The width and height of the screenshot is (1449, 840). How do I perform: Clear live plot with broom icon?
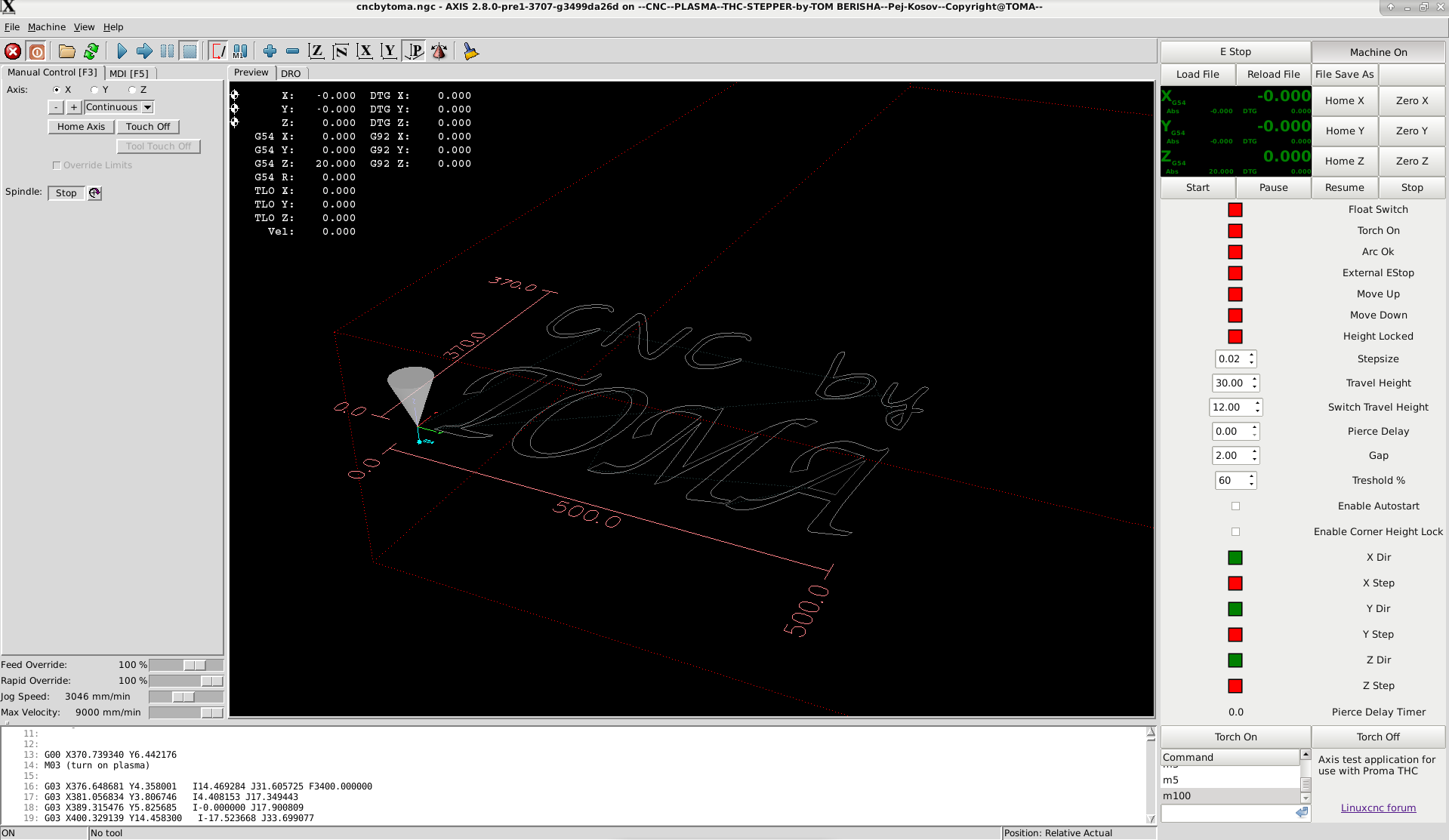point(470,51)
